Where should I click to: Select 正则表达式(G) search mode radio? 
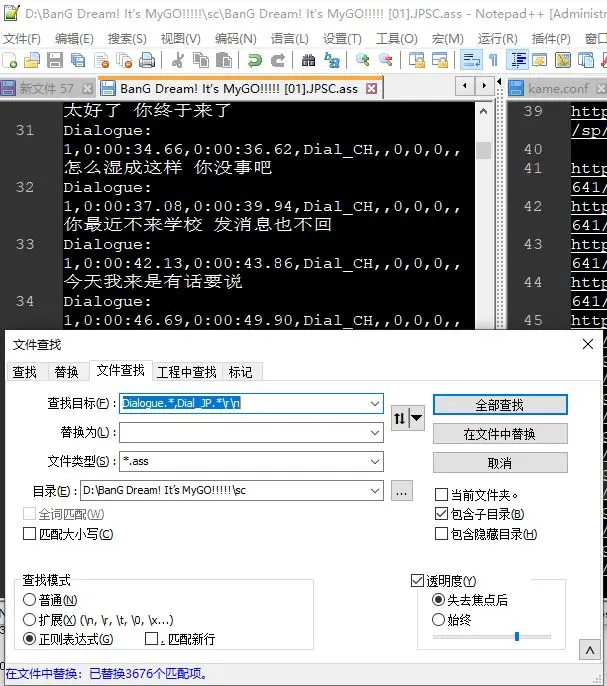29,639
